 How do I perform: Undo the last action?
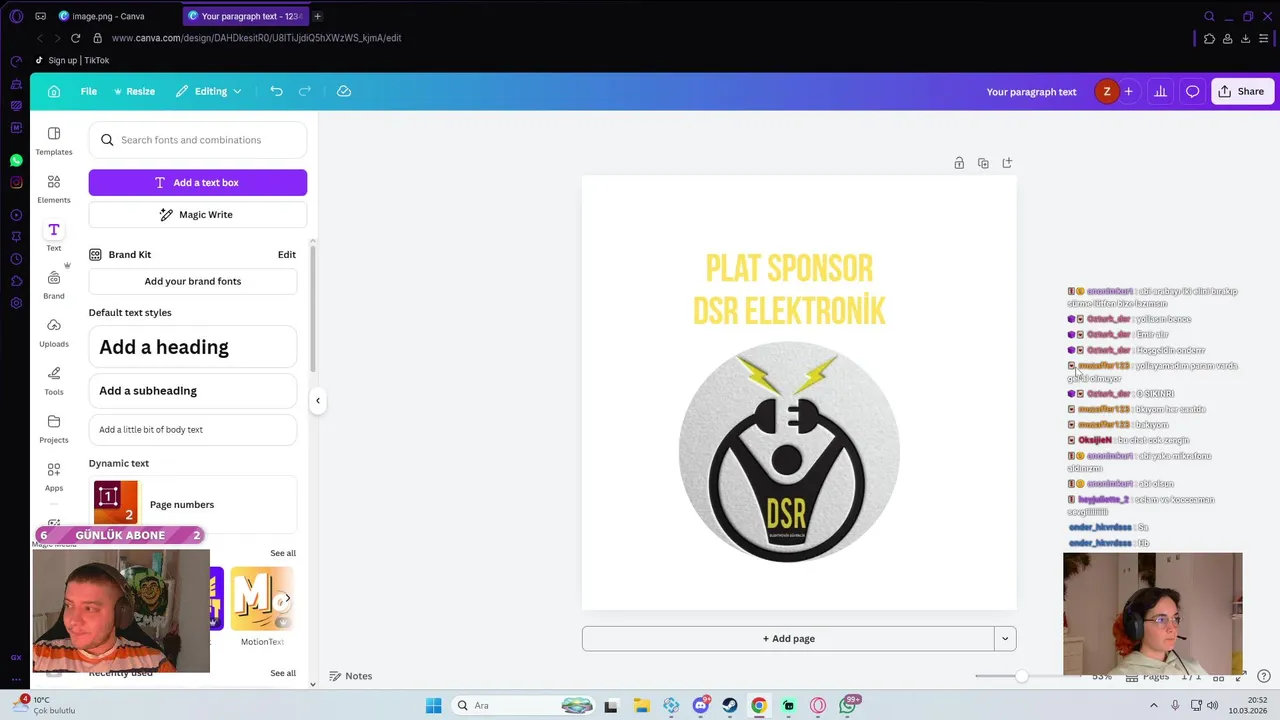[276, 91]
